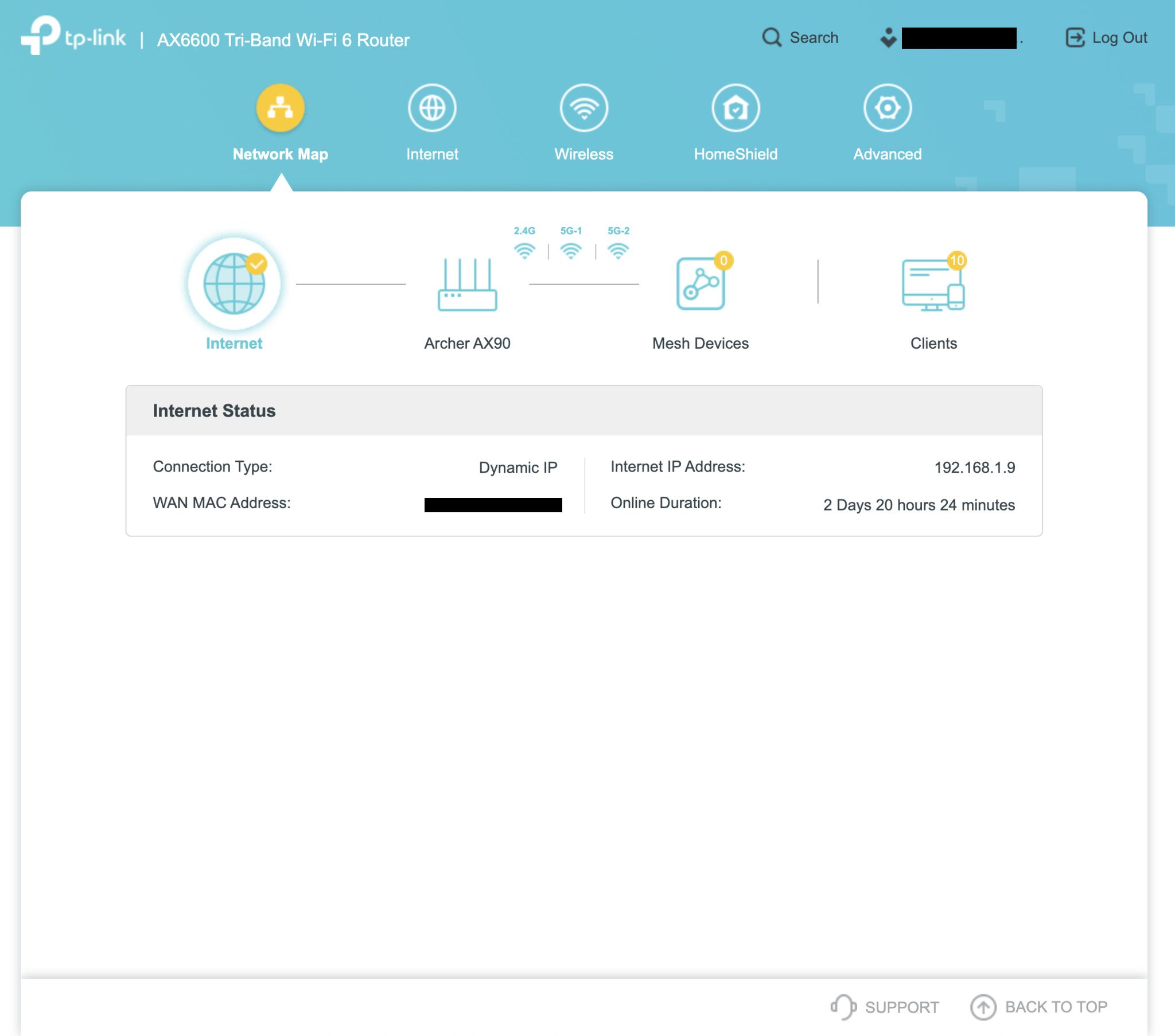Click the Search magnifier button
Image resolution: width=1175 pixels, height=1036 pixels.
[x=772, y=38]
